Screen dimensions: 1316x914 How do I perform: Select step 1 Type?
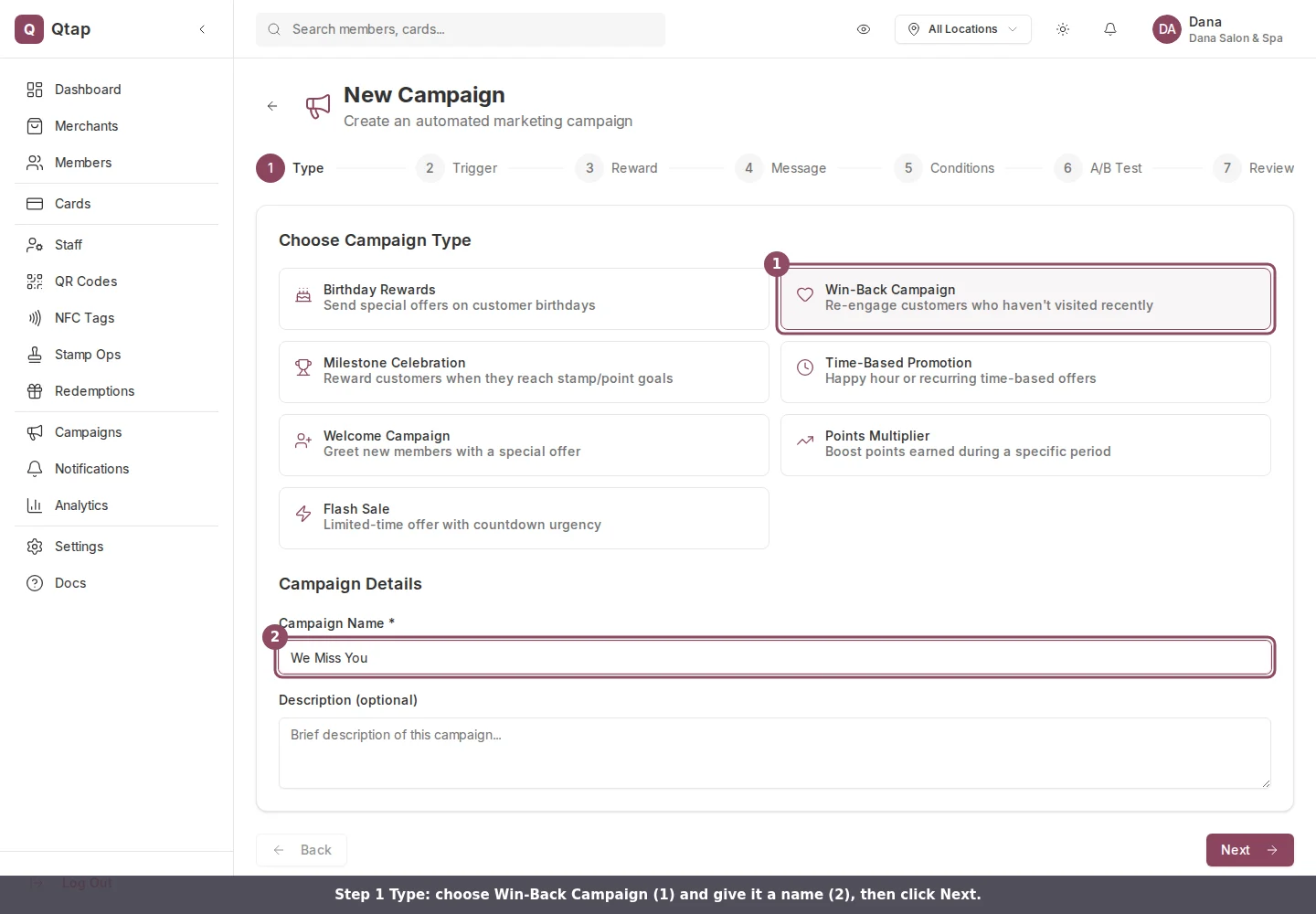pos(291,168)
